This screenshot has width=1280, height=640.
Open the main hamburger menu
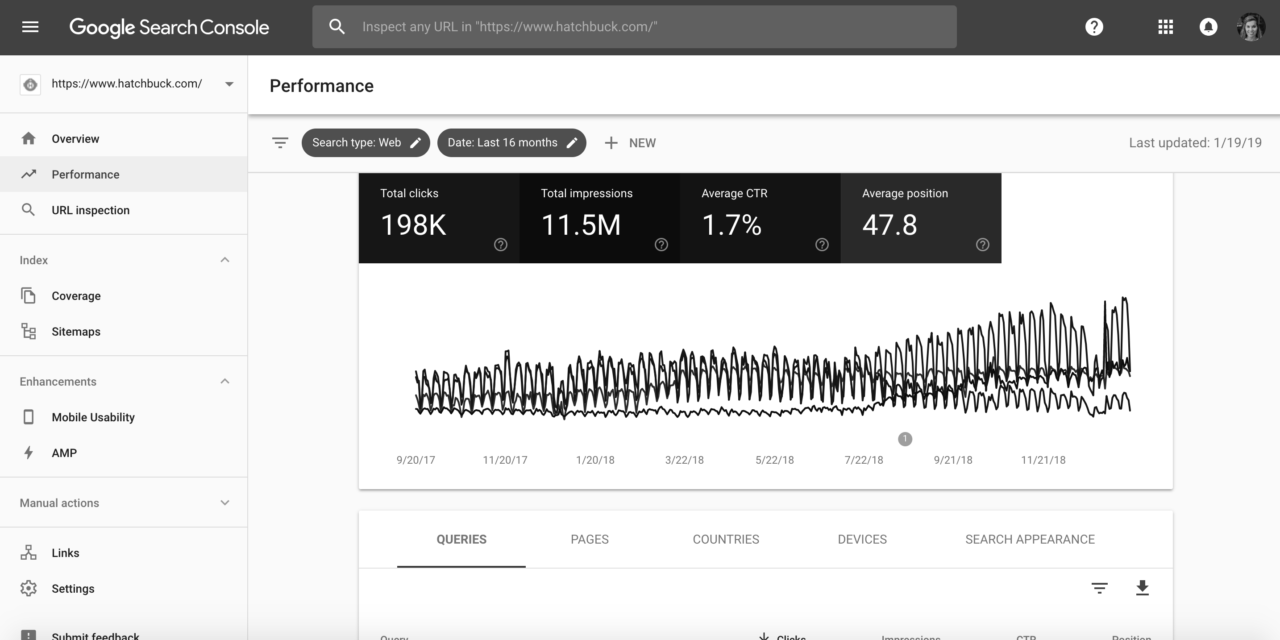click(30, 27)
